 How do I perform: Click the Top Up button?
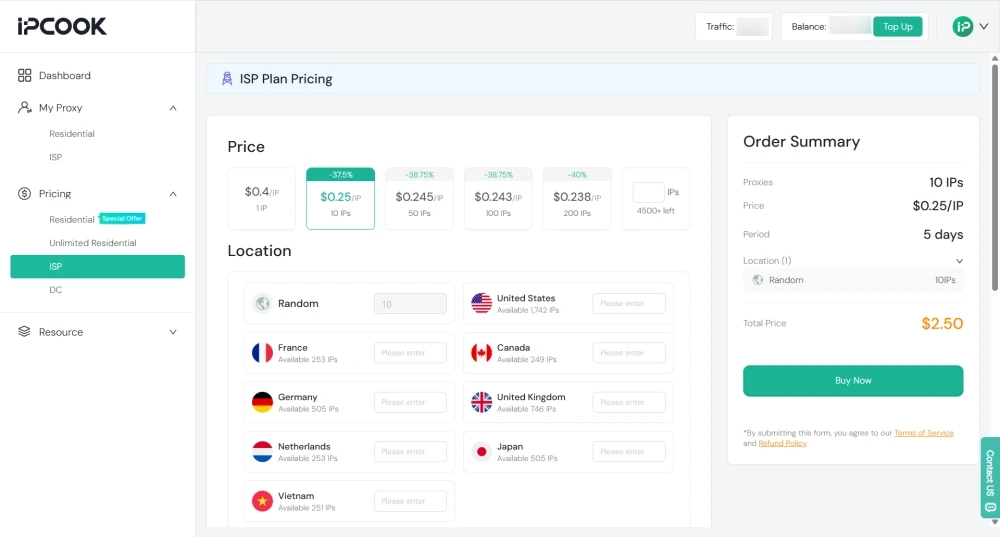click(x=897, y=26)
